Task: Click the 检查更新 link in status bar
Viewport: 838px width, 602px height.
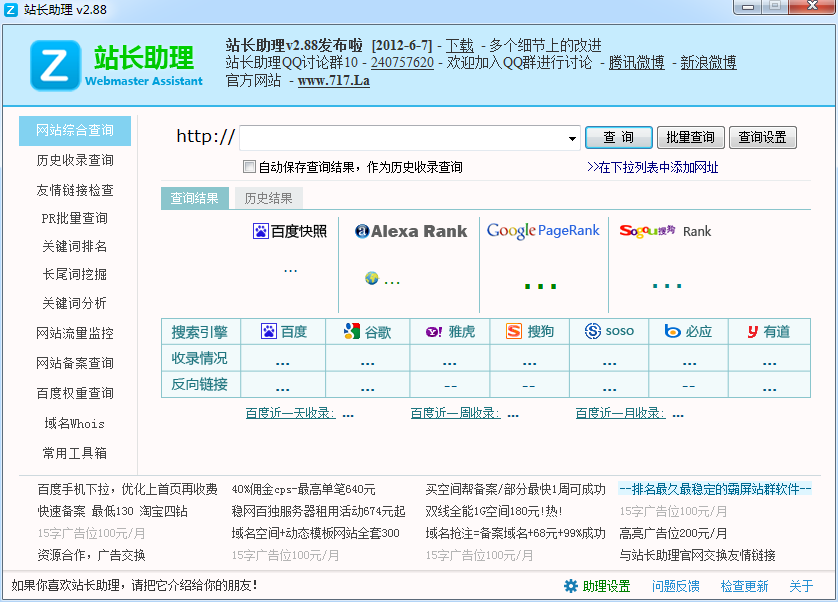Action: click(745, 586)
